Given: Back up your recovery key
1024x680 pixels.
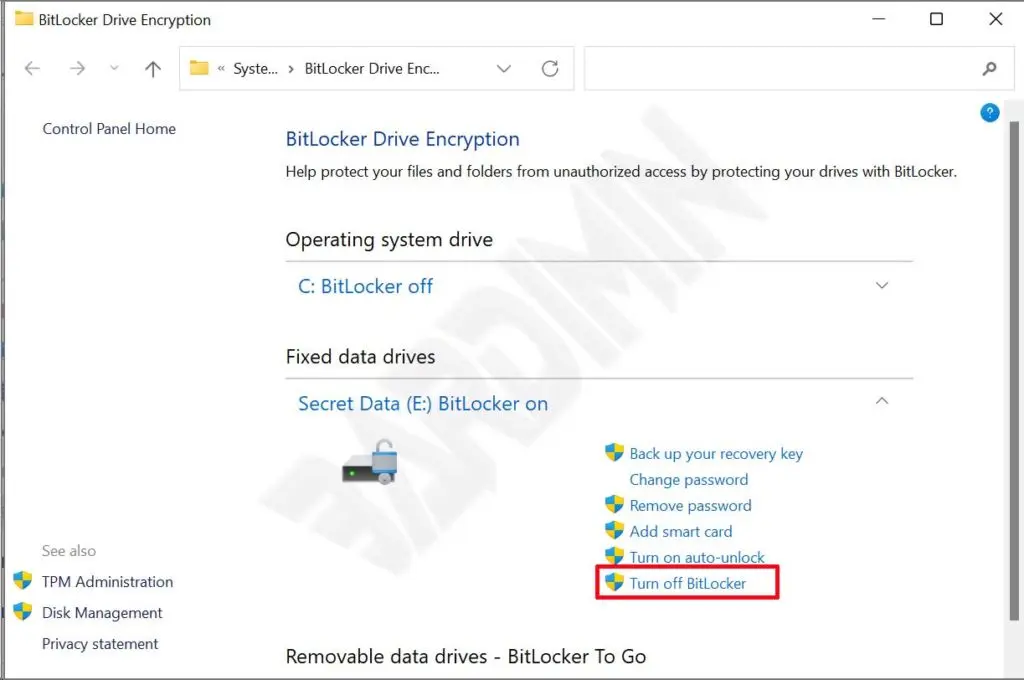Looking at the screenshot, I should point(716,453).
